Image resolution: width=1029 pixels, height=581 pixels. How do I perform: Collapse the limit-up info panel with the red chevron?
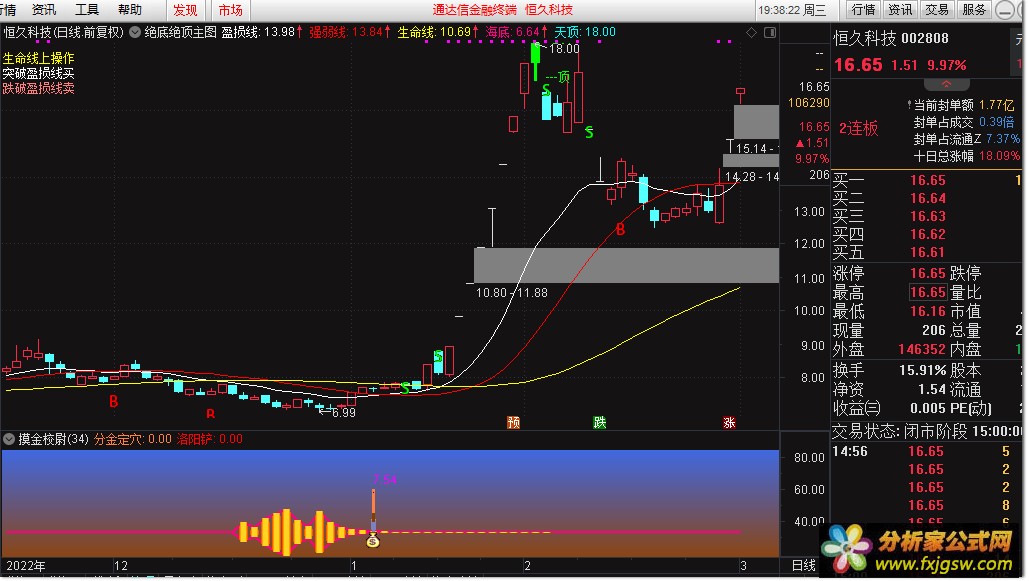[x=946, y=85]
